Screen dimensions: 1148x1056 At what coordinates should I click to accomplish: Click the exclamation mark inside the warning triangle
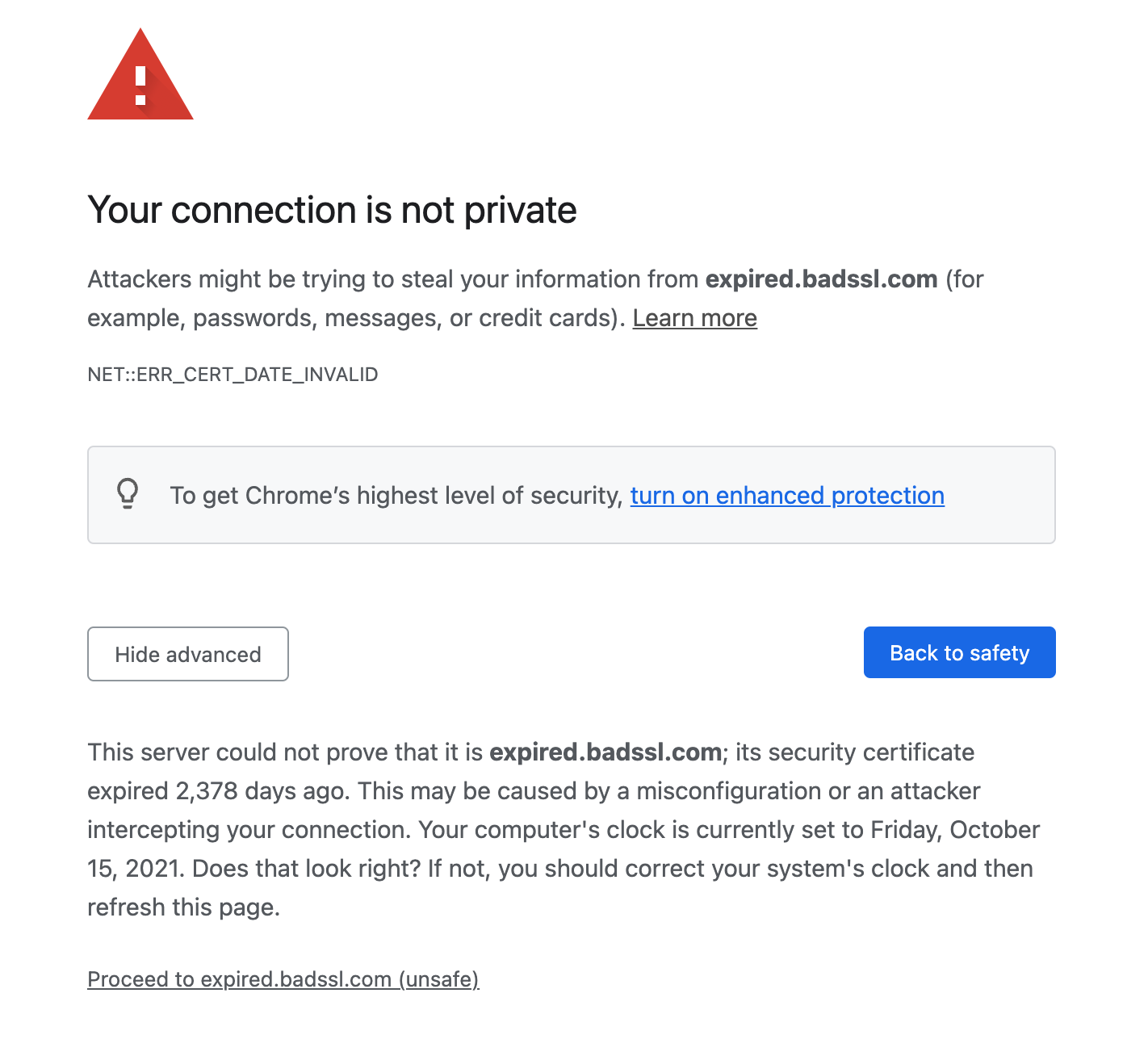[x=140, y=85]
